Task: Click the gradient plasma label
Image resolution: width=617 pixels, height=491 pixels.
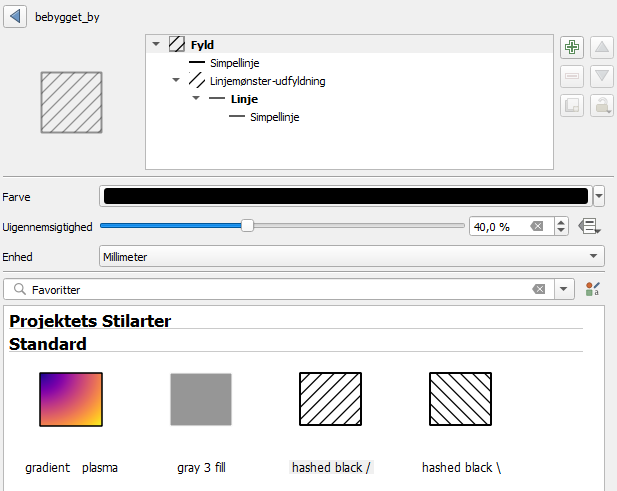Action: 71,468
